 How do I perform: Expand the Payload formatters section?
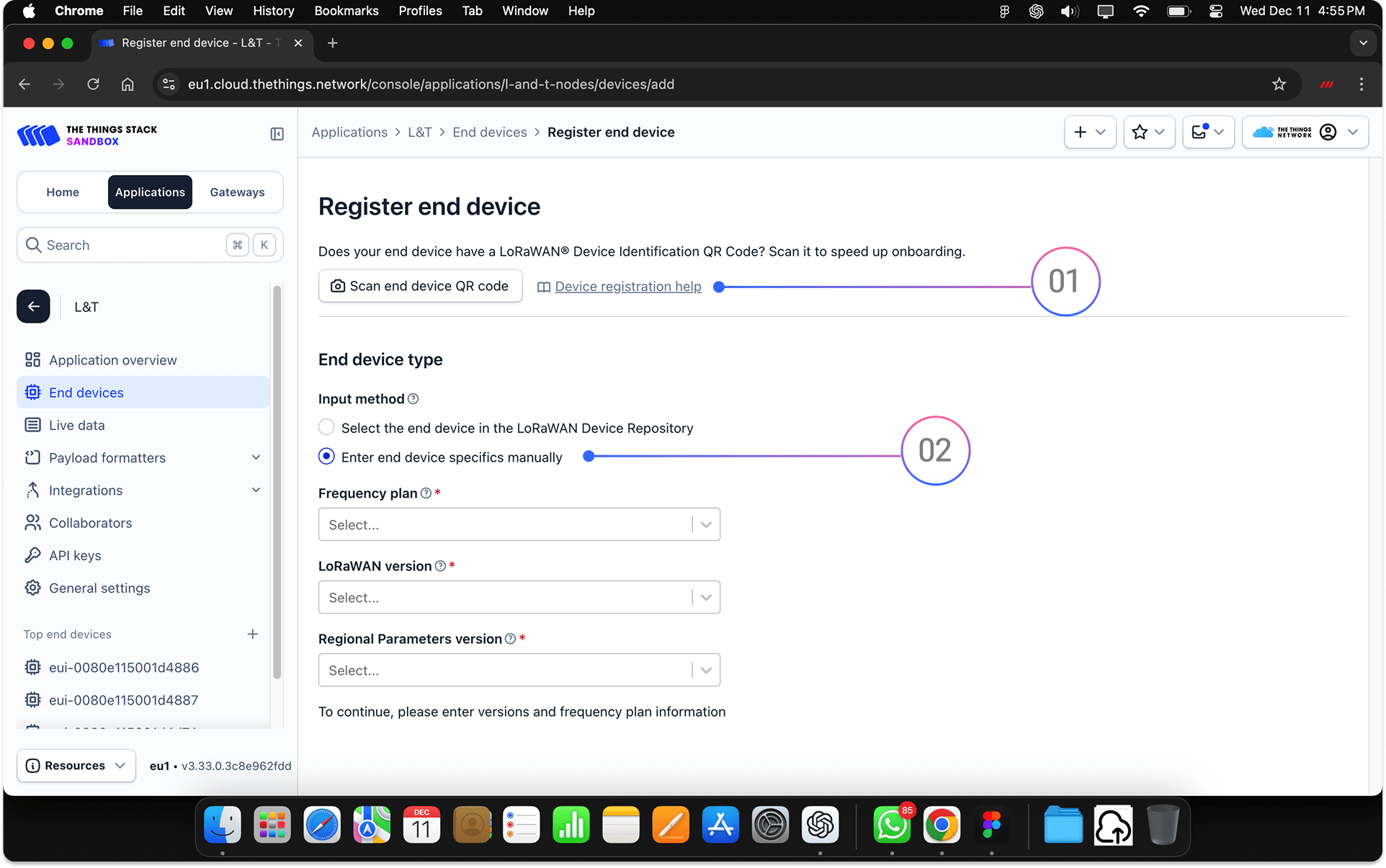click(x=256, y=458)
